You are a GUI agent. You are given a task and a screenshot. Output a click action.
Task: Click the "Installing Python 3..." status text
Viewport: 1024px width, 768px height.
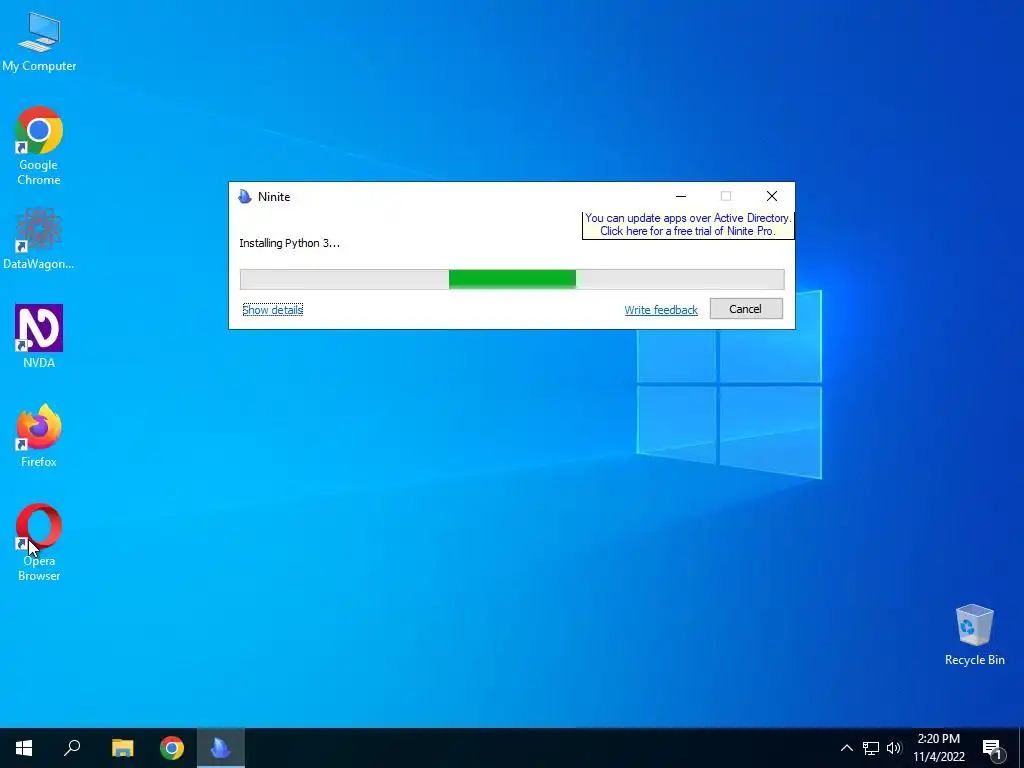[289, 243]
